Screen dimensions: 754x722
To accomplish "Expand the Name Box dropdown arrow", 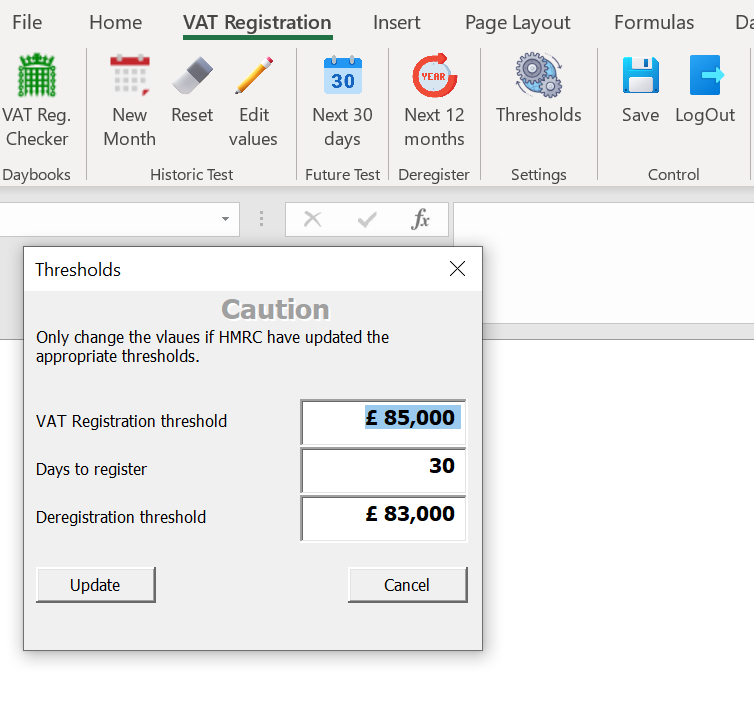I will (225, 219).
